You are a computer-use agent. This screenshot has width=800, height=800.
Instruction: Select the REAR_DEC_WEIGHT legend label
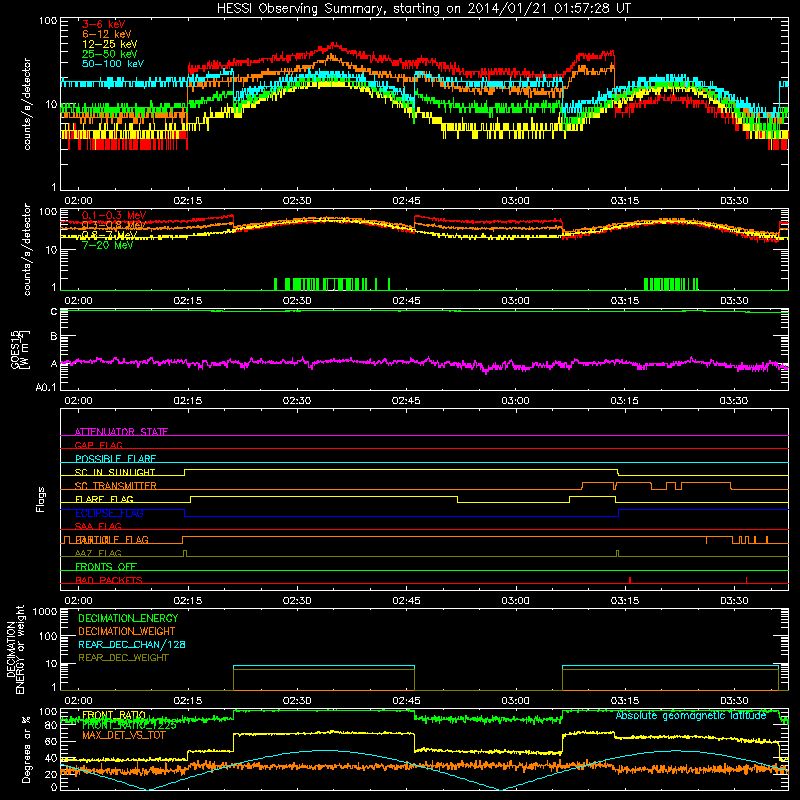coord(123,658)
